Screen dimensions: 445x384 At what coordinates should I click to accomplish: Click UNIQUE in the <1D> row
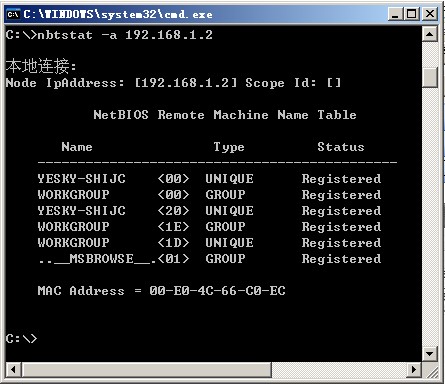[x=229, y=243]
